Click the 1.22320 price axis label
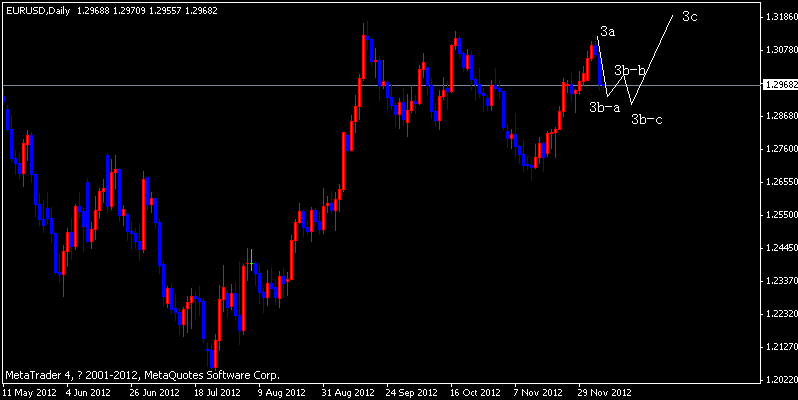This screenshot has height=400, width=798. (781, 314)
